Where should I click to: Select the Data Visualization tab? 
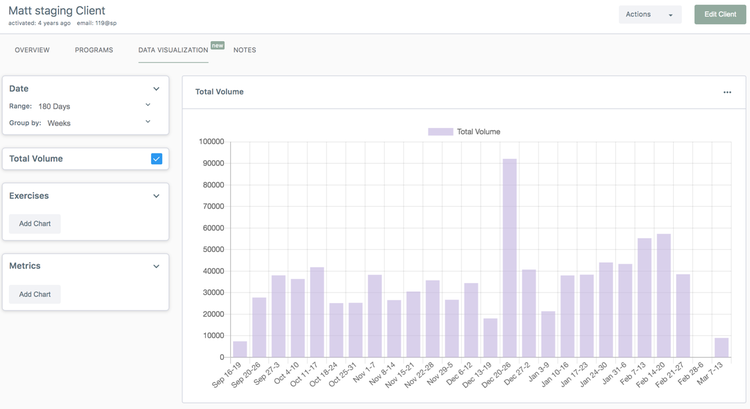click(173, 49)
